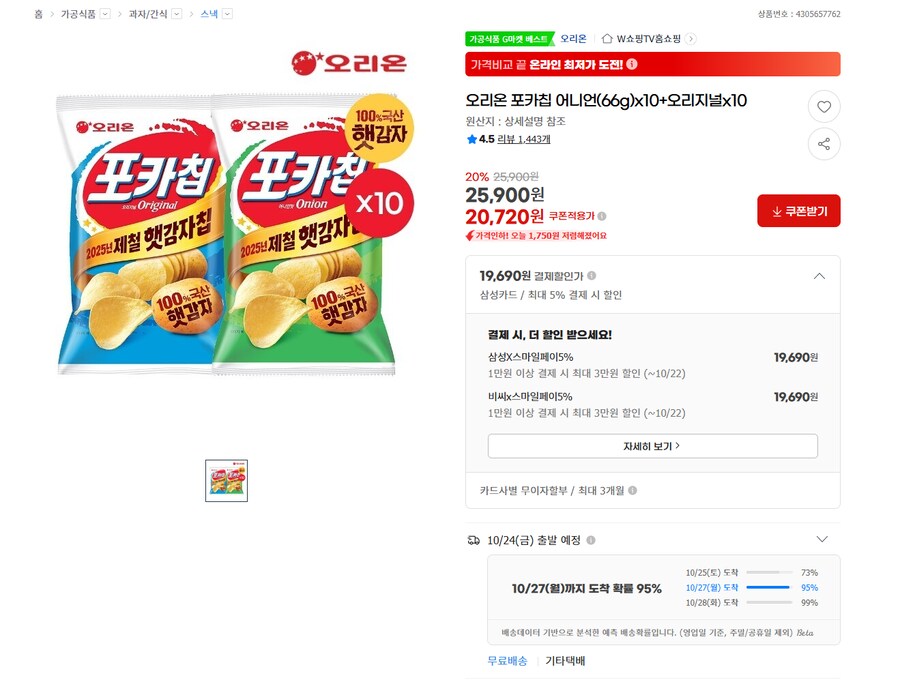Open the 가공식품 category dropdown arrow
The height and width of the screenshot is (680, 900).
[105, 13]
